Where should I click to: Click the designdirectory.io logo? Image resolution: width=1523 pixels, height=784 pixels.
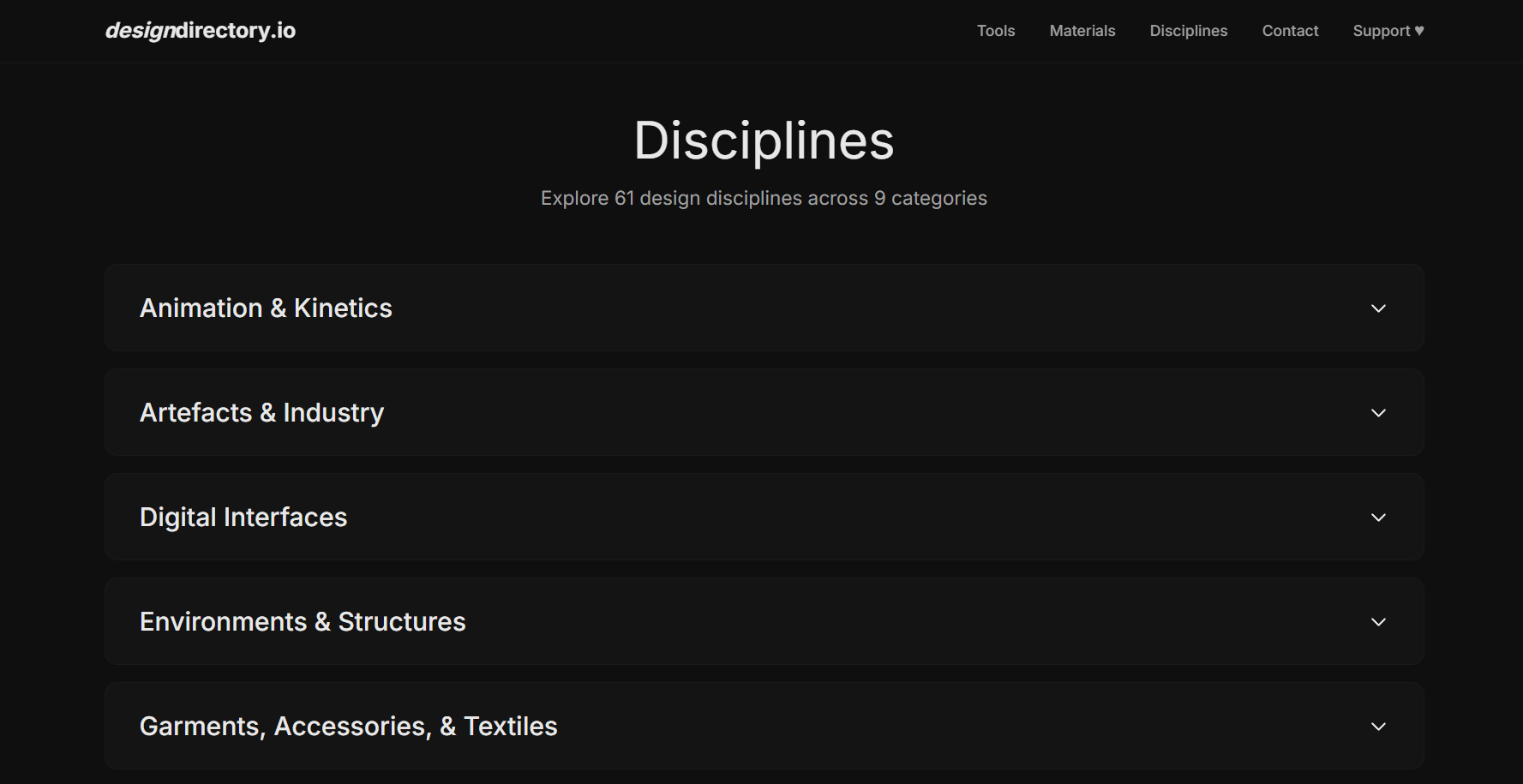200,31
